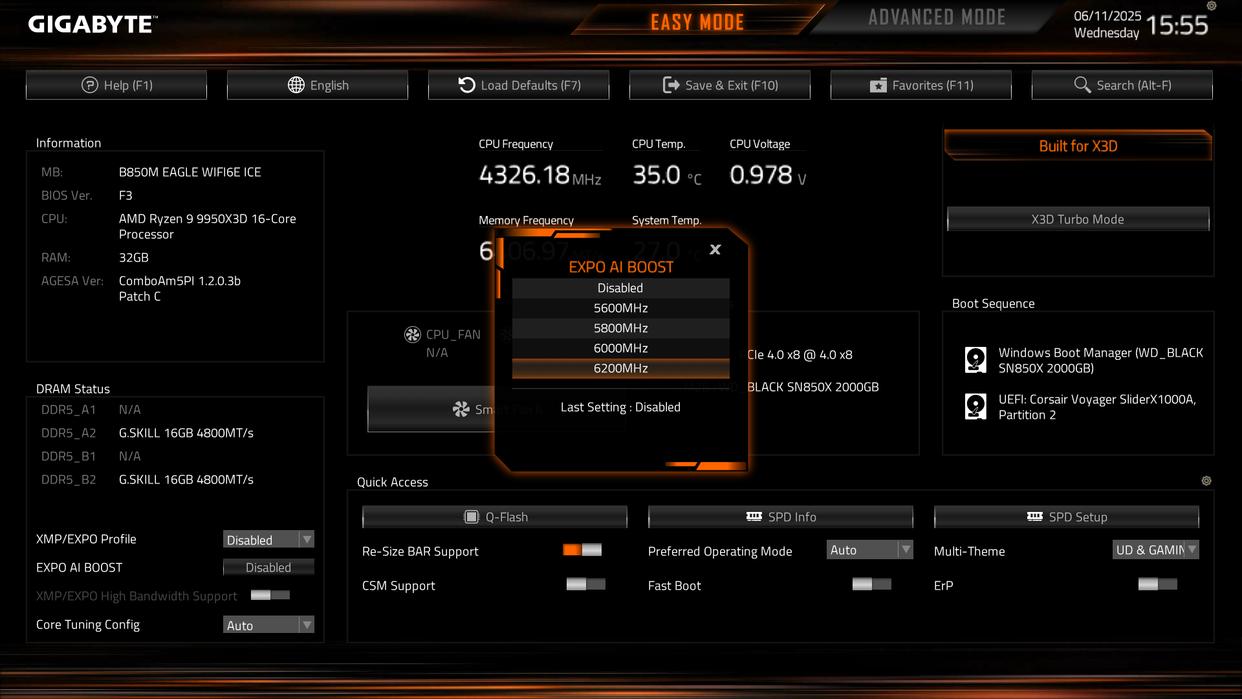
Task: Open the XMP/EXPO Profile dropdown
Action: click(x=268, y=538)
